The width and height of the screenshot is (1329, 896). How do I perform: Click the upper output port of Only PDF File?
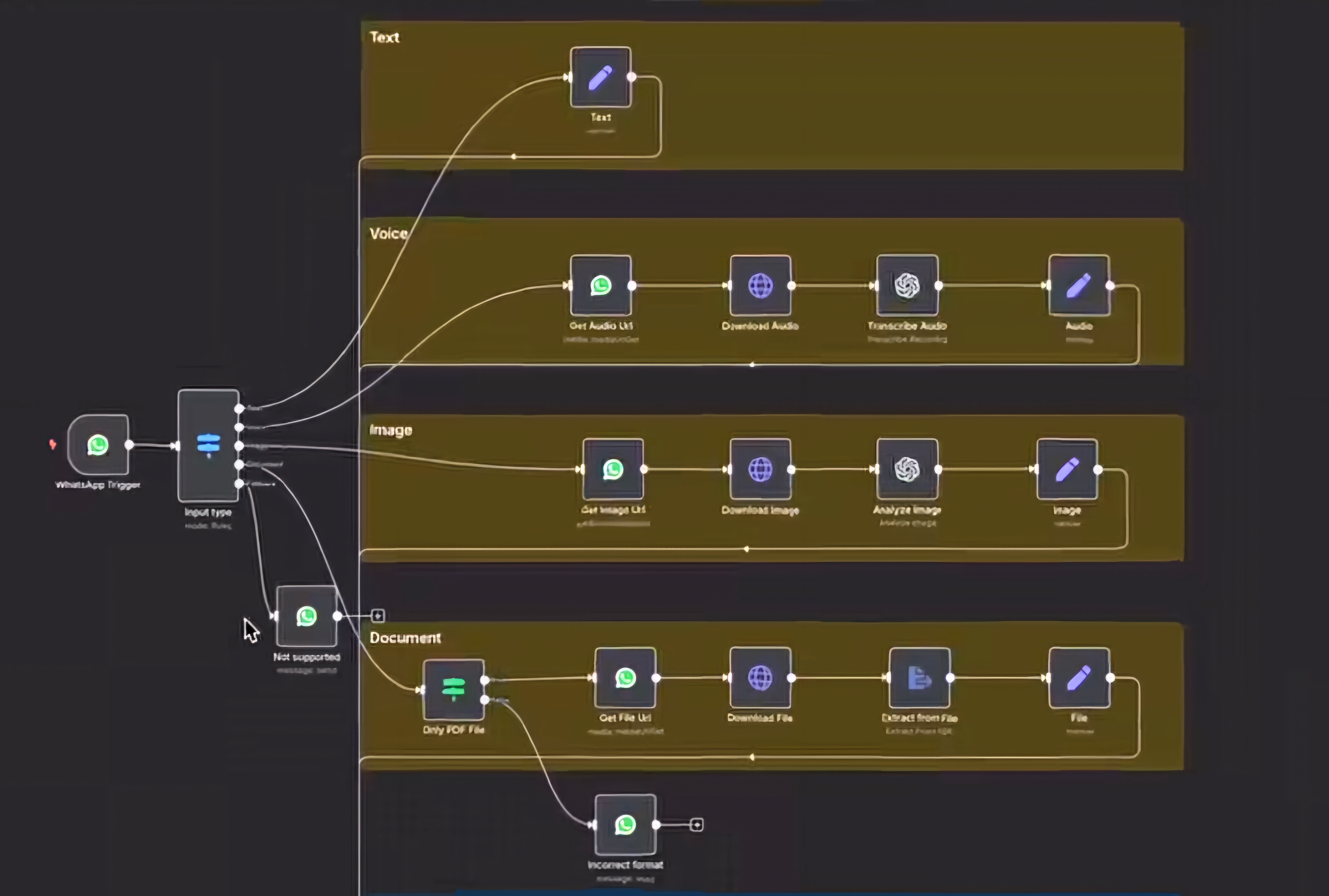tap(484, 680)
